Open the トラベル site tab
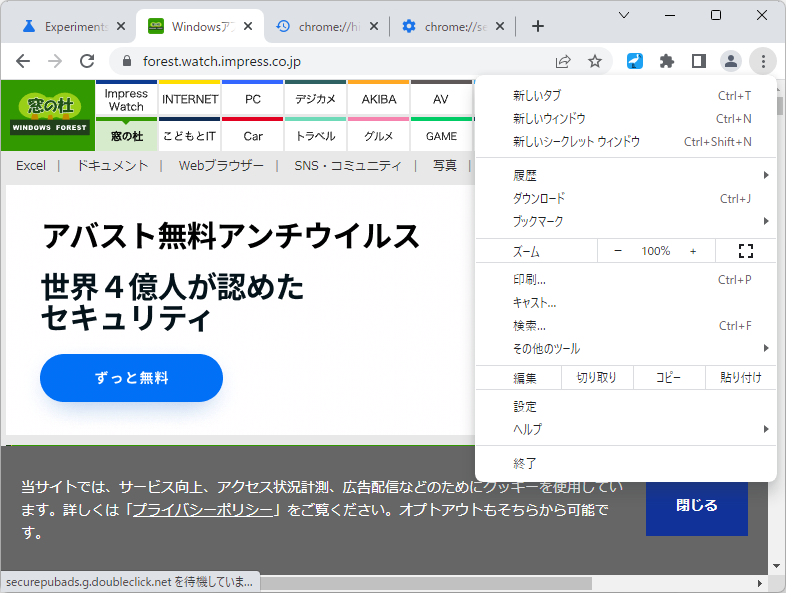Screen dimensions: 786x593 pyautogui.click(x=315, y=136)
